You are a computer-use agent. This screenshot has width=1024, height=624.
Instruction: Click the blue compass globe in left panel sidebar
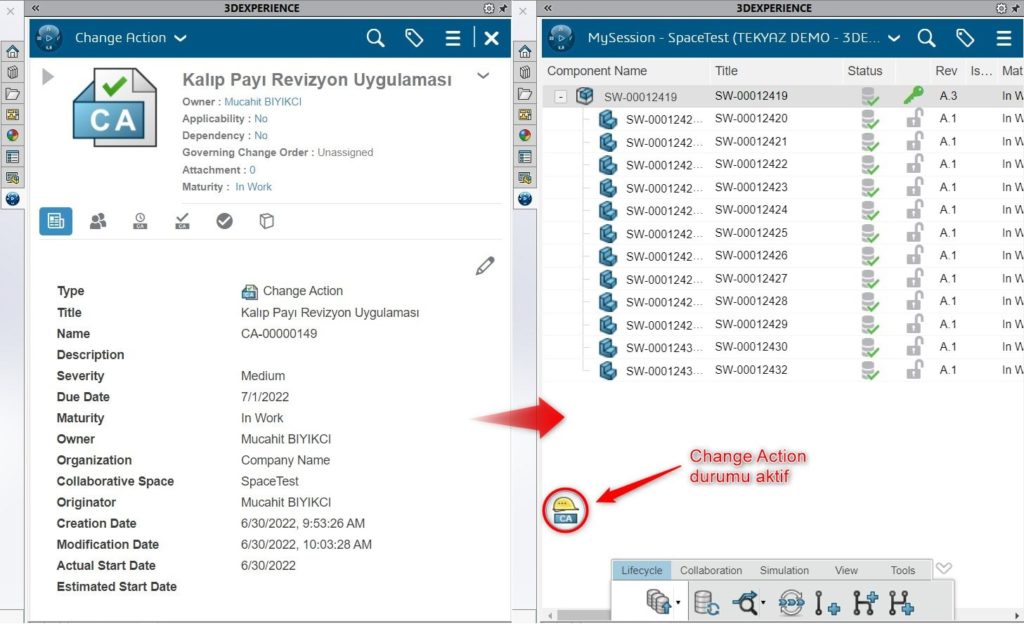(x=12, y=199)
